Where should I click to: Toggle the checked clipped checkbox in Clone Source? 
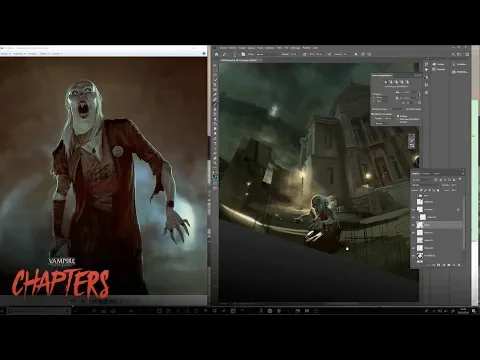pyautogui.click(x=398, y=116)
